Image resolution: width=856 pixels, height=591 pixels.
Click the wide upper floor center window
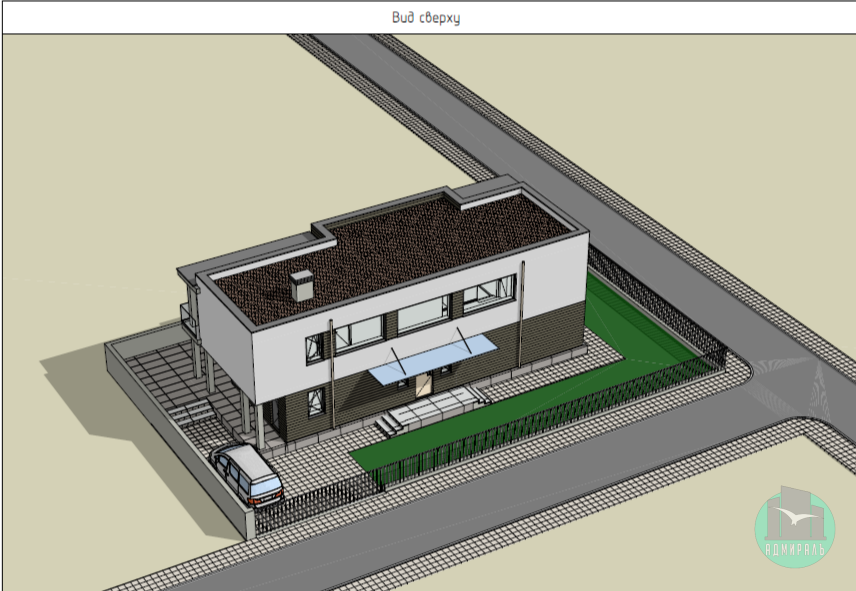click(x=421, y=315)
